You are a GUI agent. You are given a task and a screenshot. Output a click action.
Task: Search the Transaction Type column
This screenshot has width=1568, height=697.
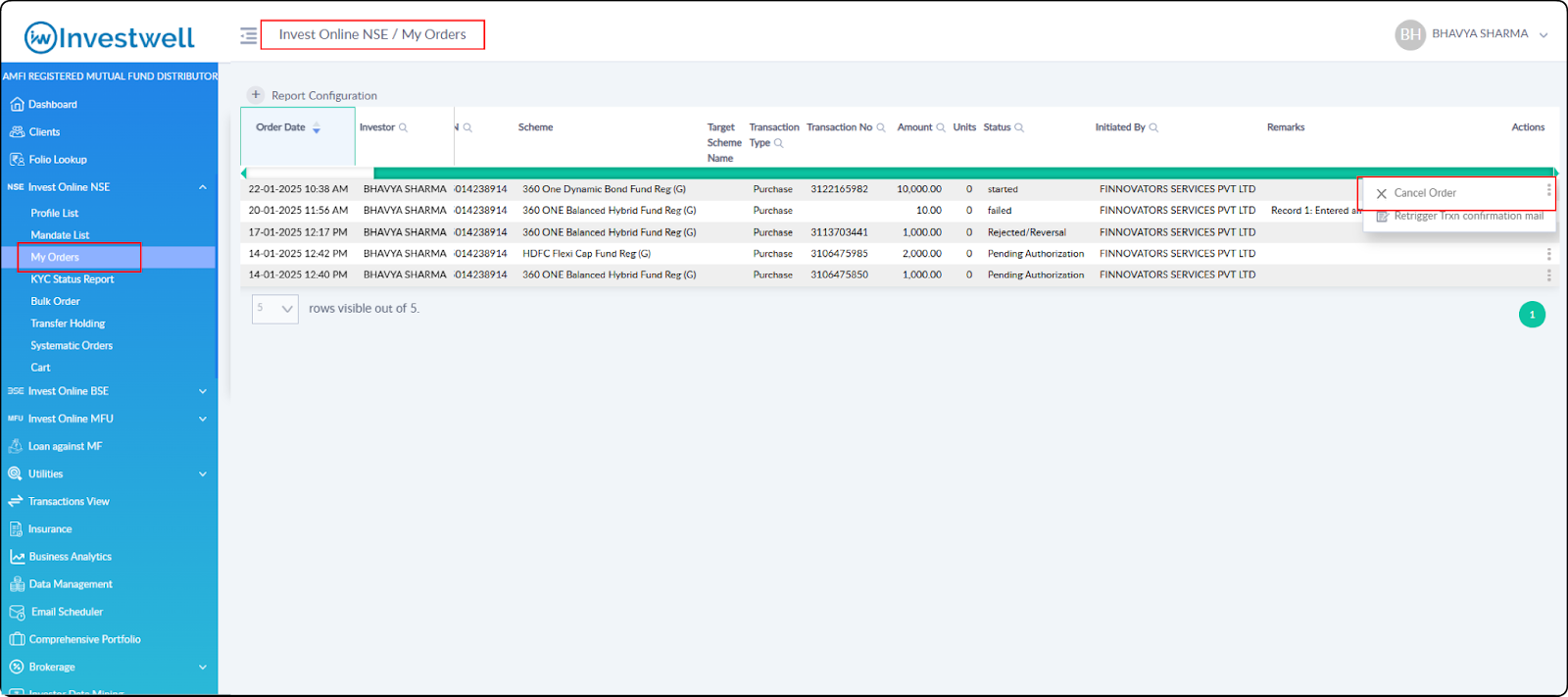point(779,143)
